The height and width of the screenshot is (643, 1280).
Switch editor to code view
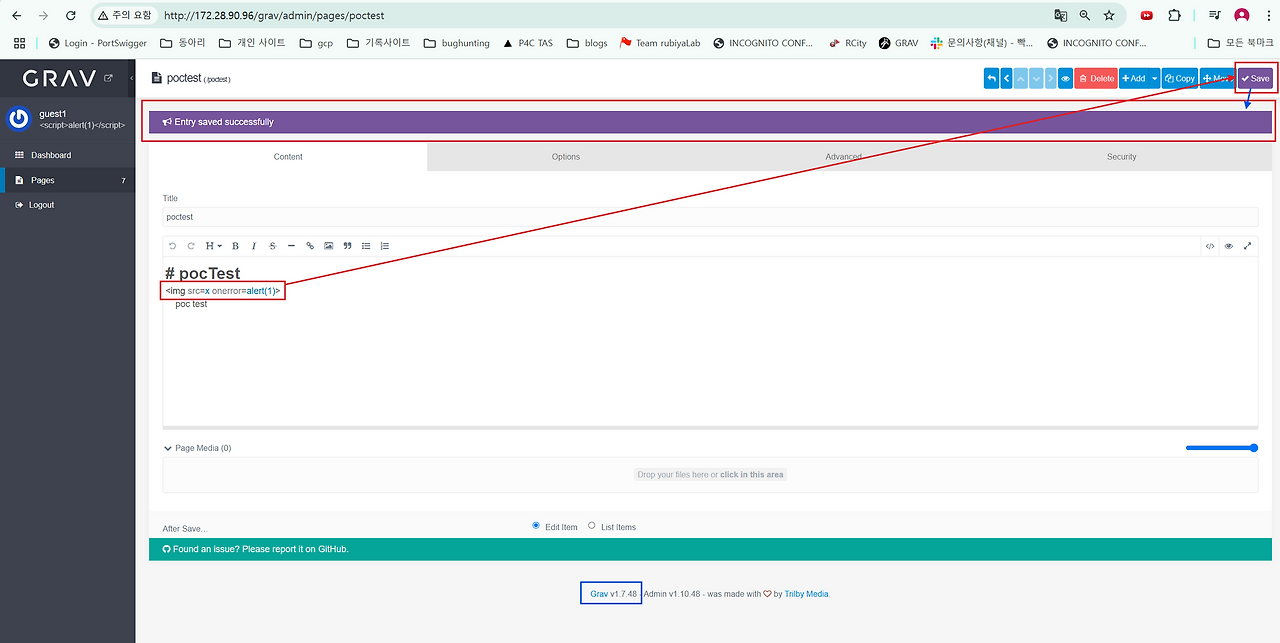[1210, 246]
